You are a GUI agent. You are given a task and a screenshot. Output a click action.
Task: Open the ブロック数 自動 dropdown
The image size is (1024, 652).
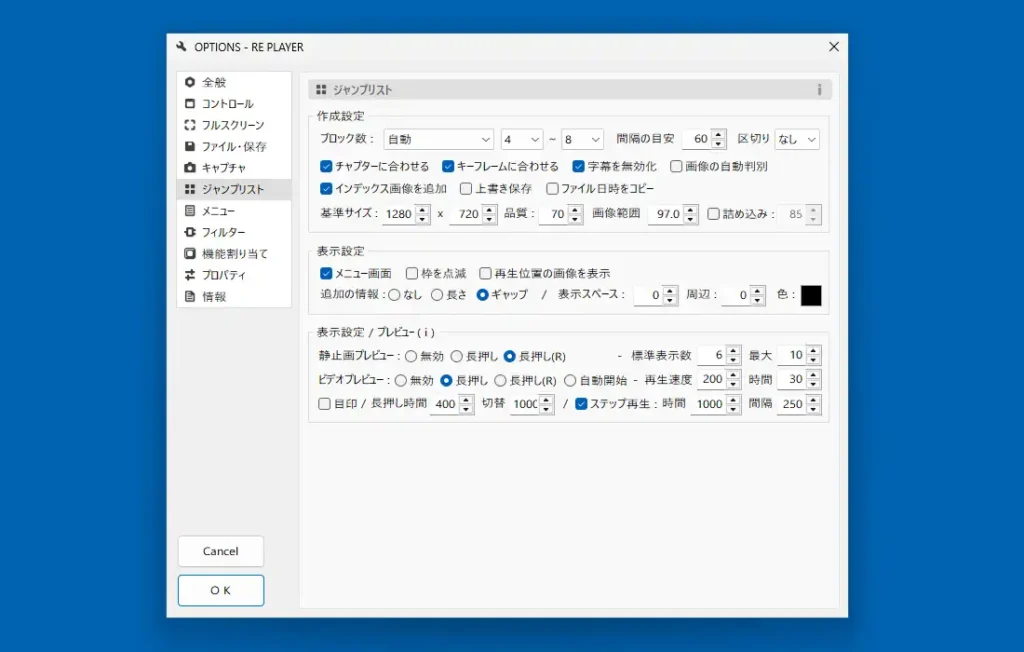[x=437, y=139]
